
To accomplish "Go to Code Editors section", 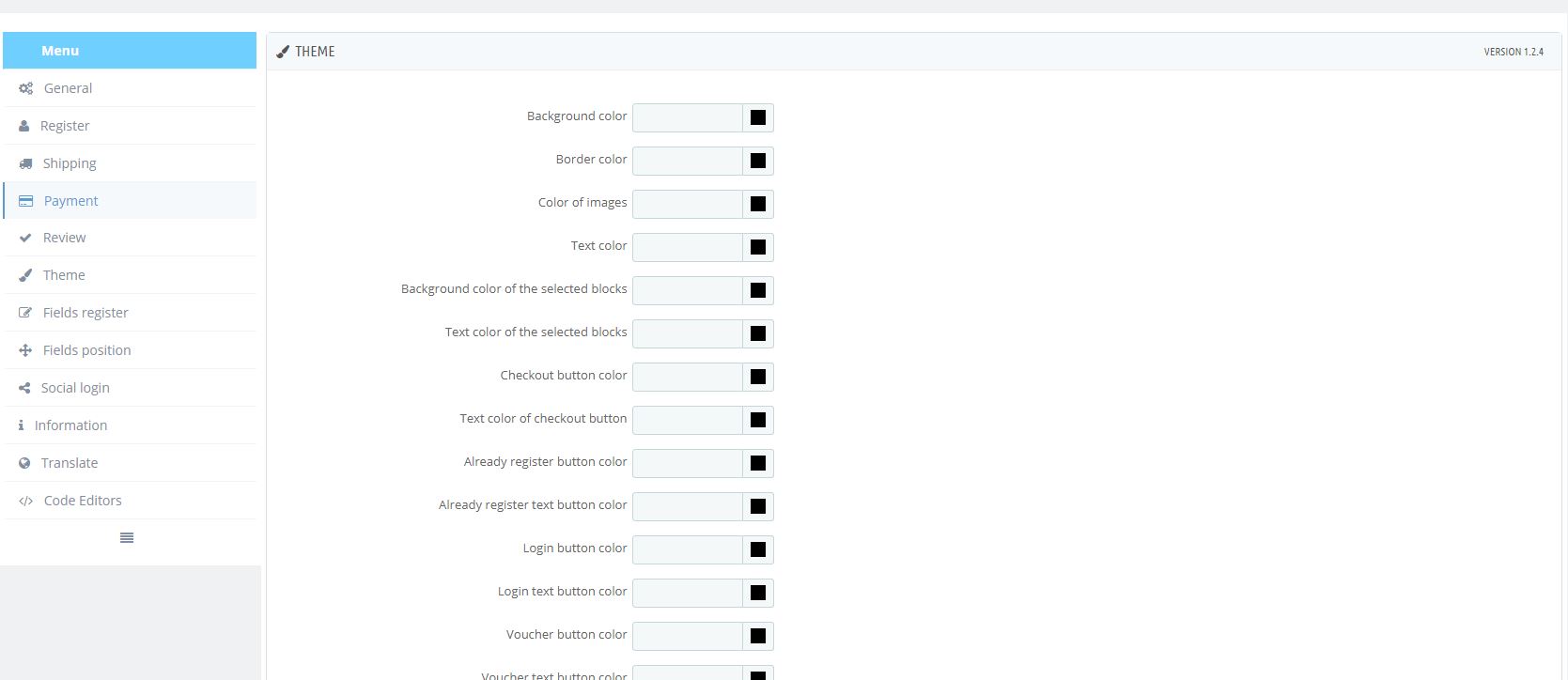I will [x=83, y=501].
